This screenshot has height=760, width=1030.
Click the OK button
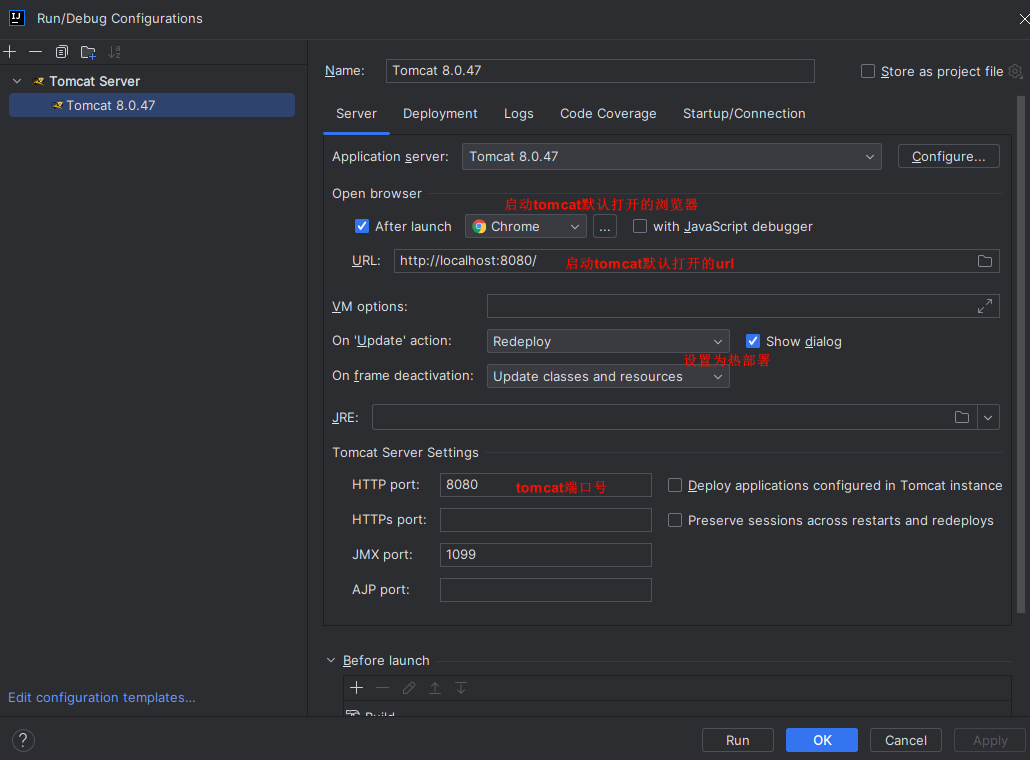pos(822,740)
